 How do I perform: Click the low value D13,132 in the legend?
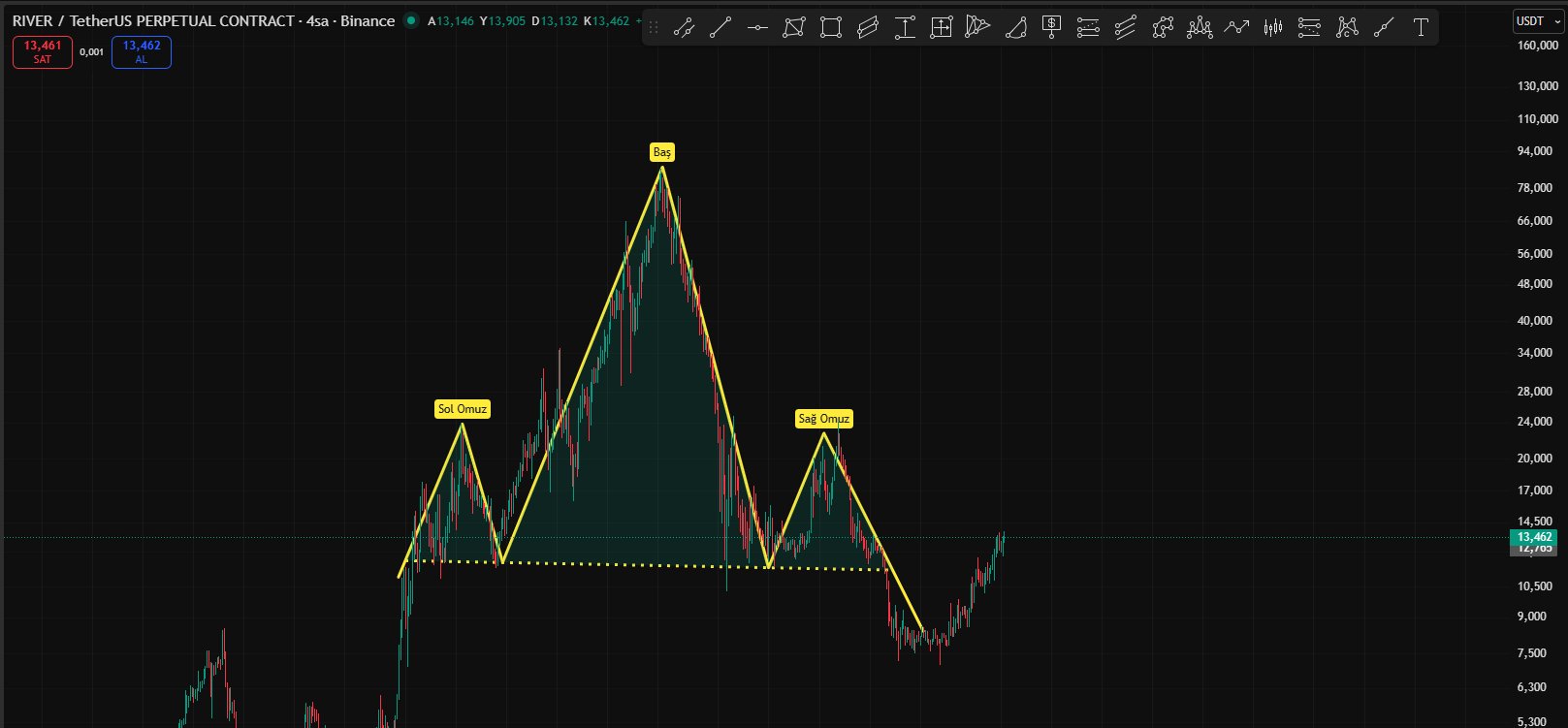555,20
